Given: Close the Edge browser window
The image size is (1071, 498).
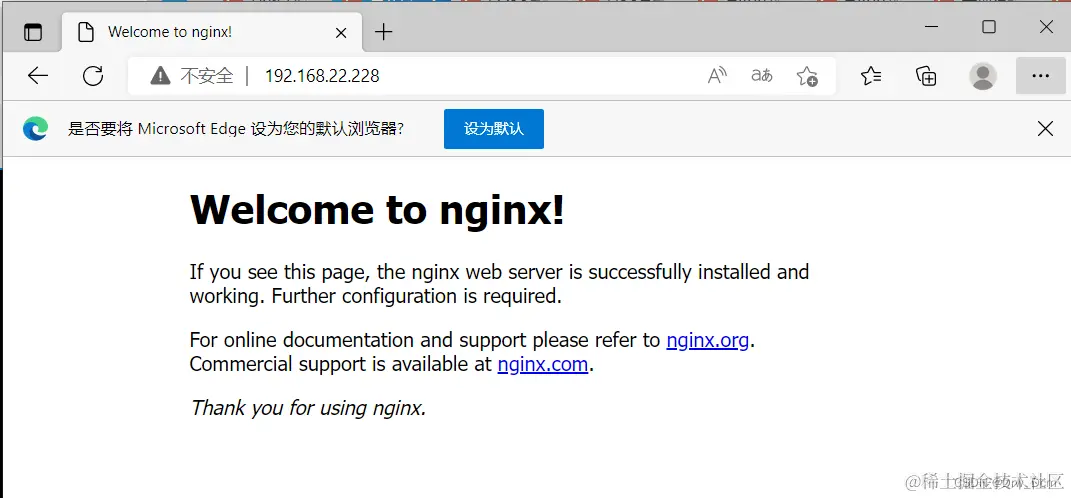Looking at the screenshot, I should [1046, 27].
